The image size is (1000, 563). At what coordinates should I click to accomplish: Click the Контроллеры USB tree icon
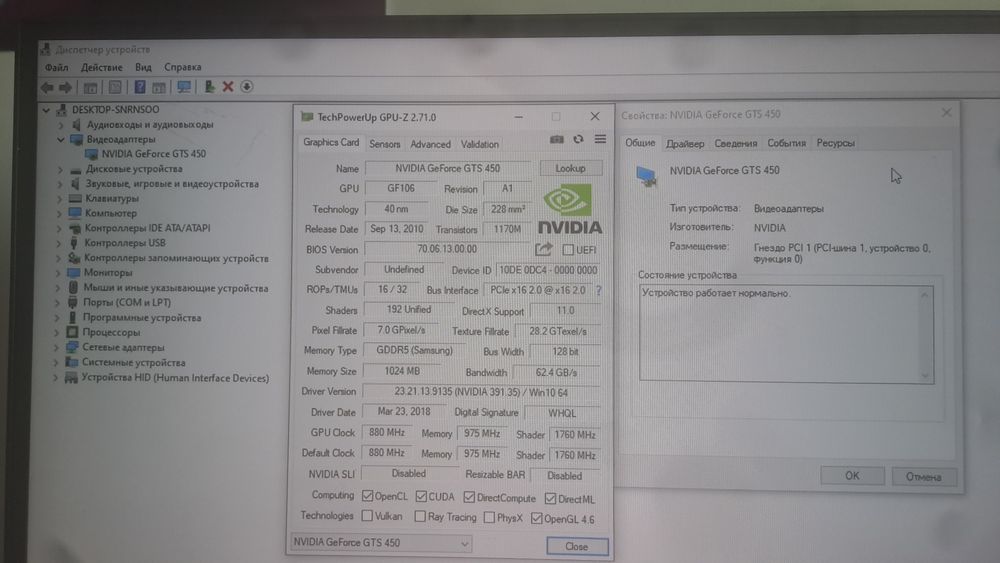73,243
